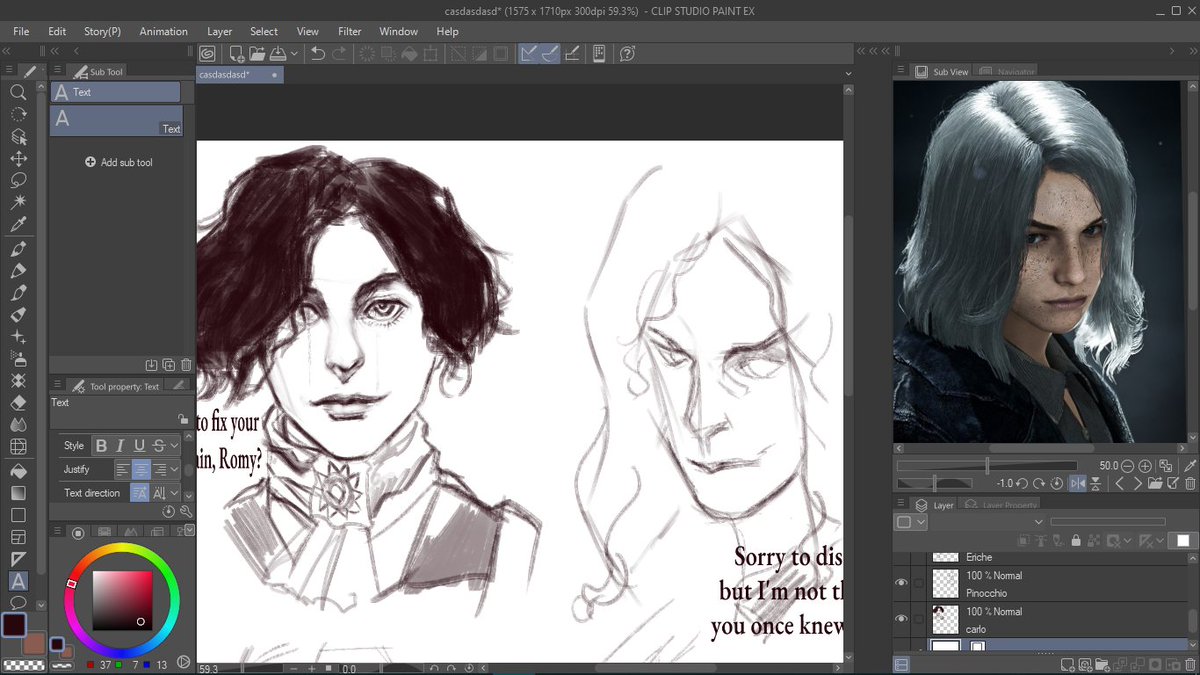Viewport: 1200px width, 675px height.
Task: Click the carlo layer thumbnail
Action: coord(945,620)
